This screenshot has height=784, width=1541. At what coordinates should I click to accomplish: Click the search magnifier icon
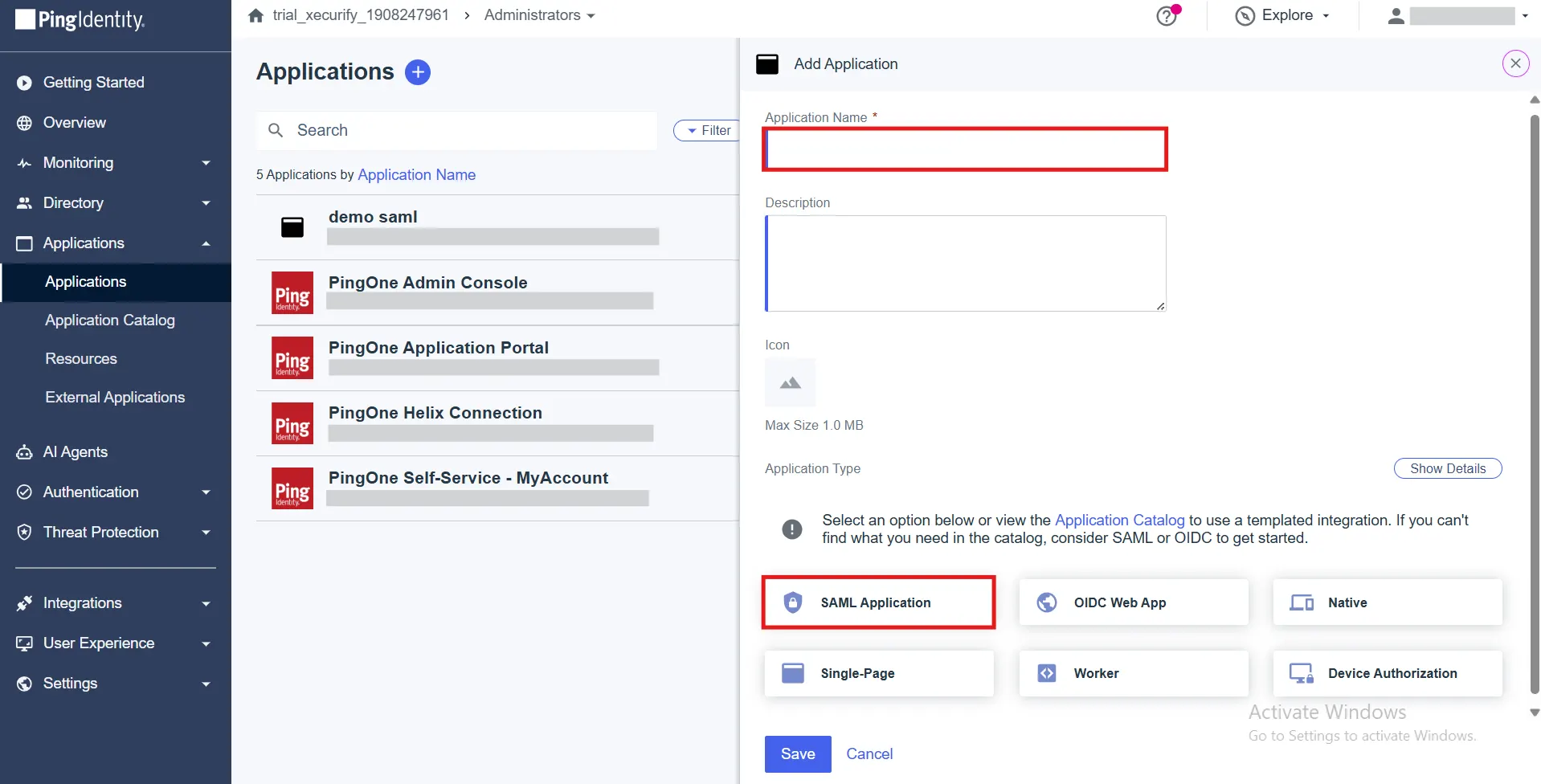(x=276, y=130)
